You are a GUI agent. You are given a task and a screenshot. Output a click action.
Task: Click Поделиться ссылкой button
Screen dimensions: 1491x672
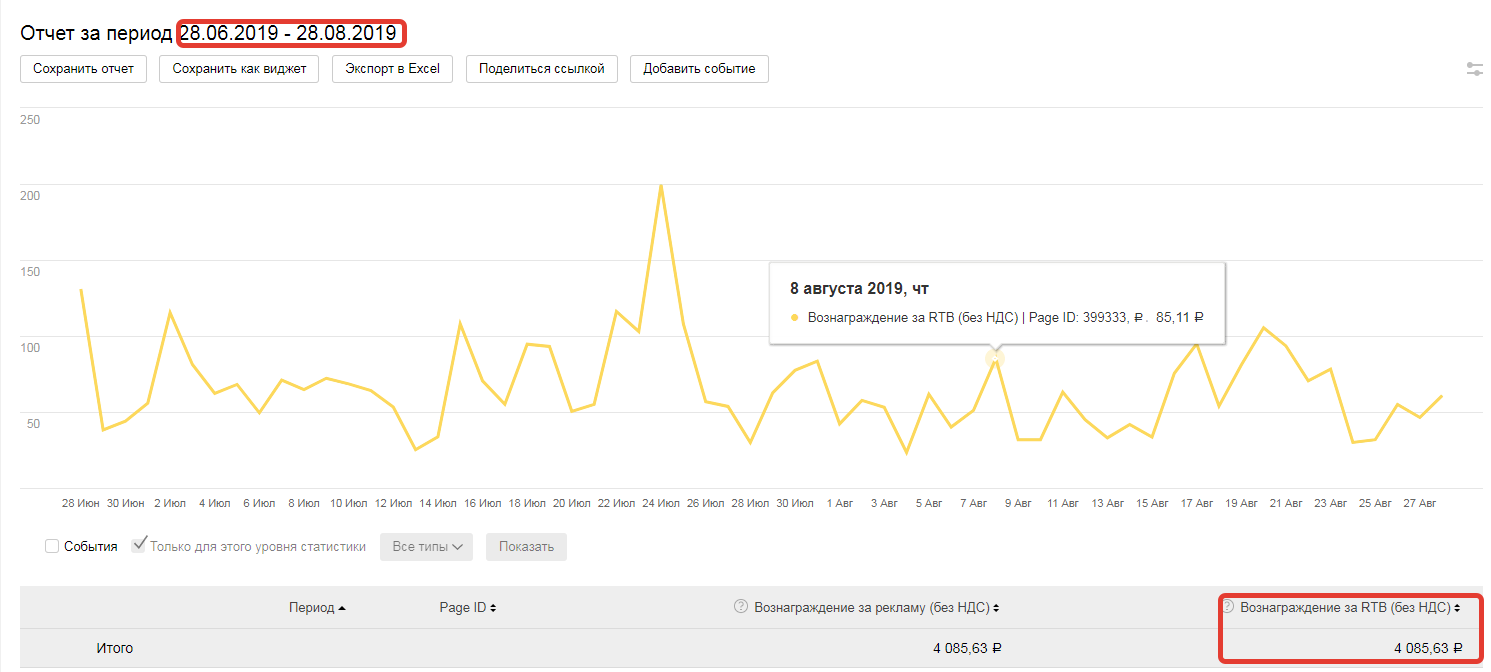click(x=541, y=69)
